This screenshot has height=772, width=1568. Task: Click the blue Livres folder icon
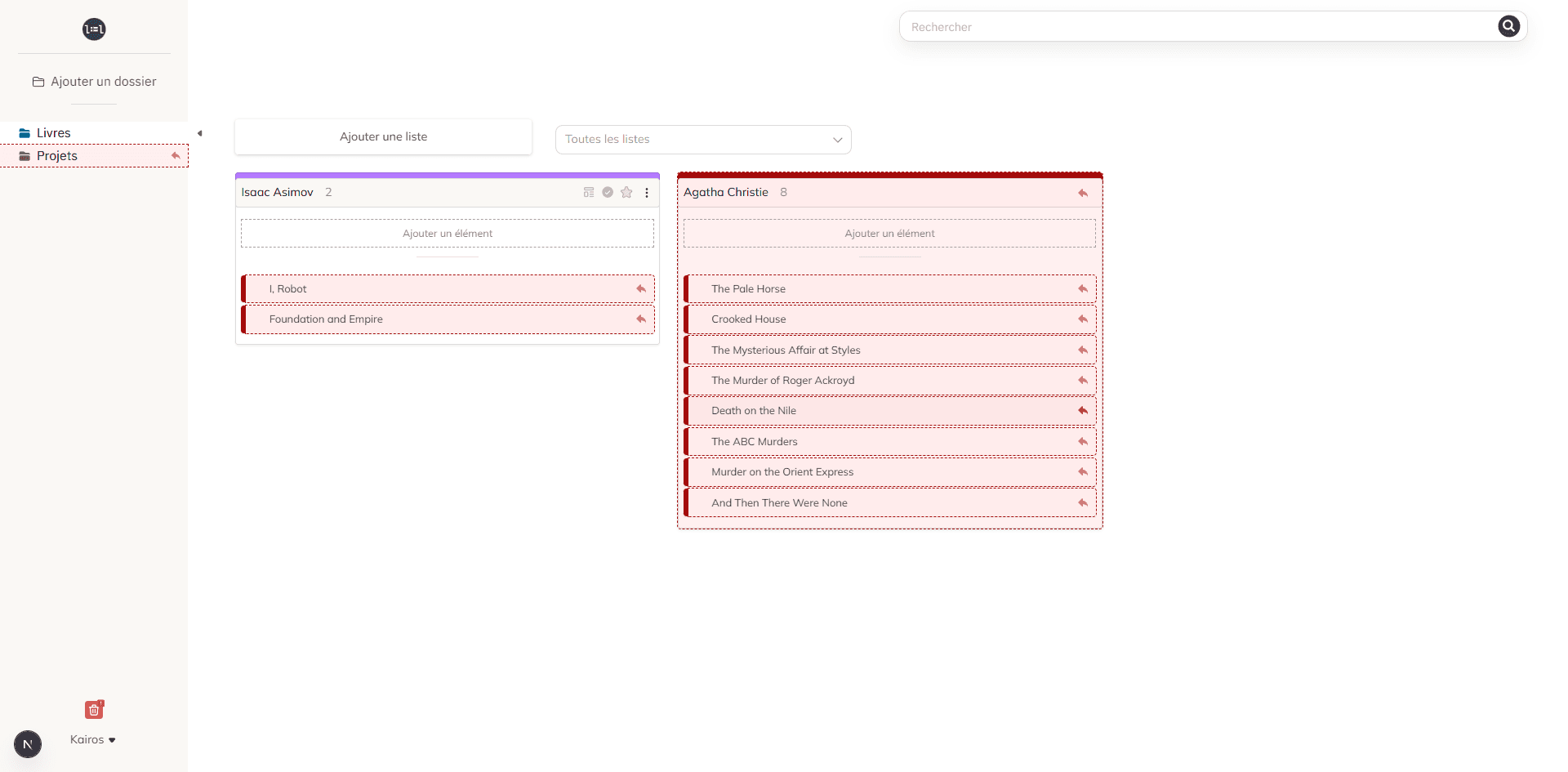coord(24,133)
